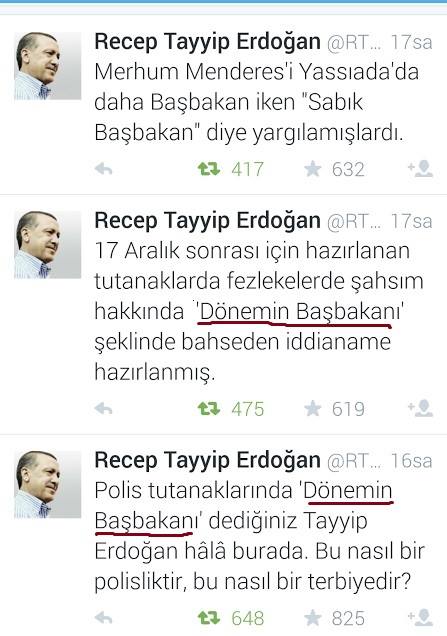
Task: Favorite the tweet with 619 stars
Action: tap(313, 408)
